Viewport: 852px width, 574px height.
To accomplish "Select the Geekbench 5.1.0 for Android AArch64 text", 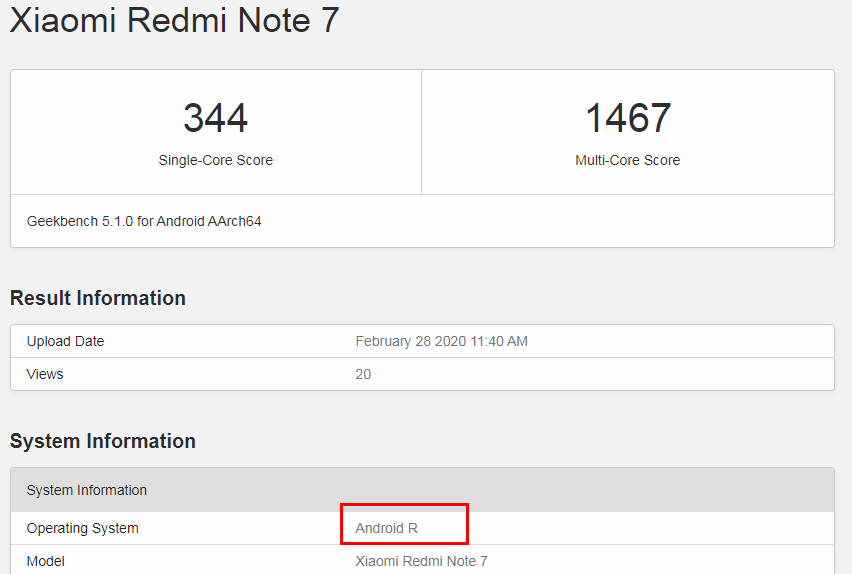I will [x=144, y=221].
